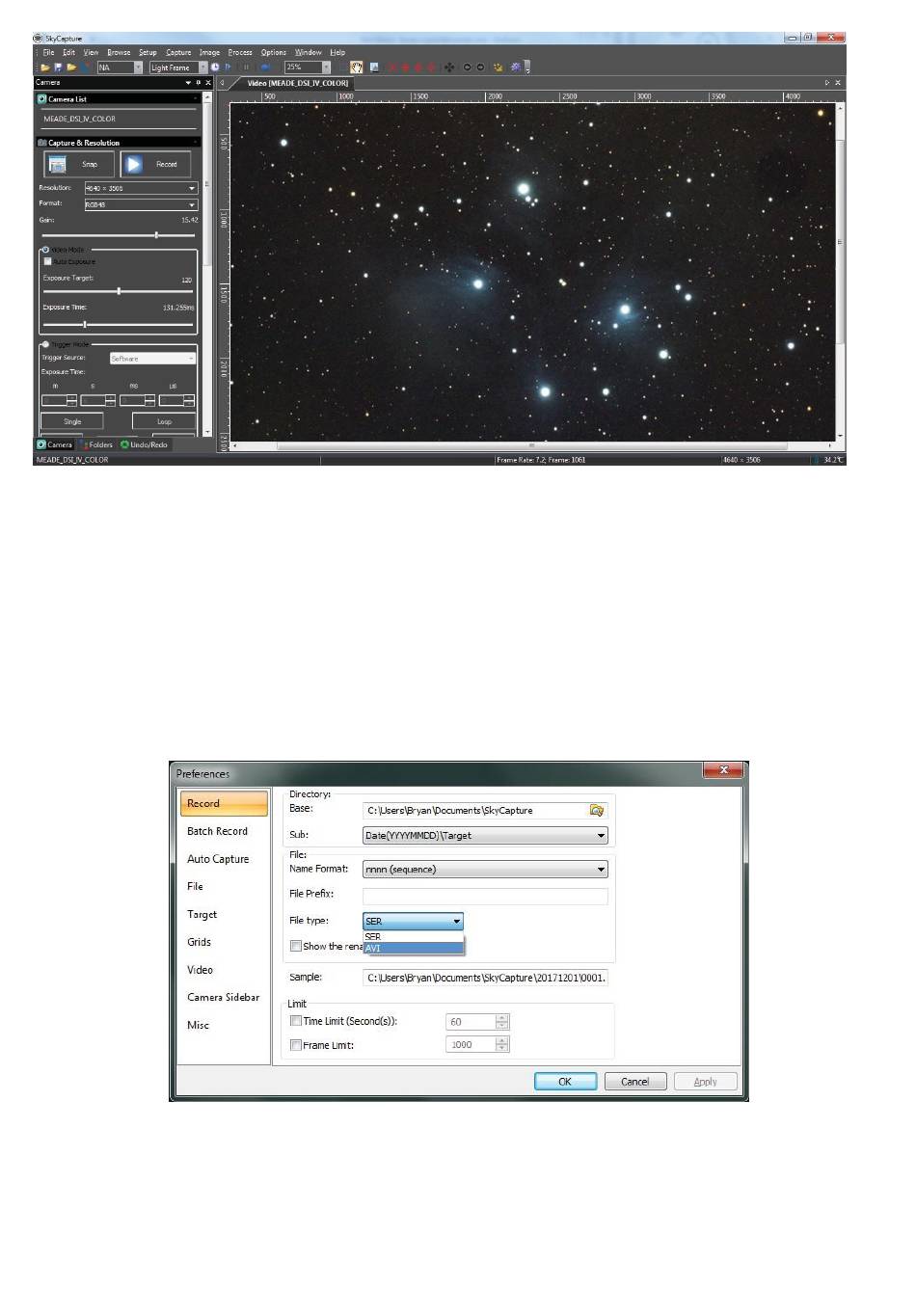Choose SER from the File type list
Viewport: 916px width, 1316px height.
coord(414,937)
